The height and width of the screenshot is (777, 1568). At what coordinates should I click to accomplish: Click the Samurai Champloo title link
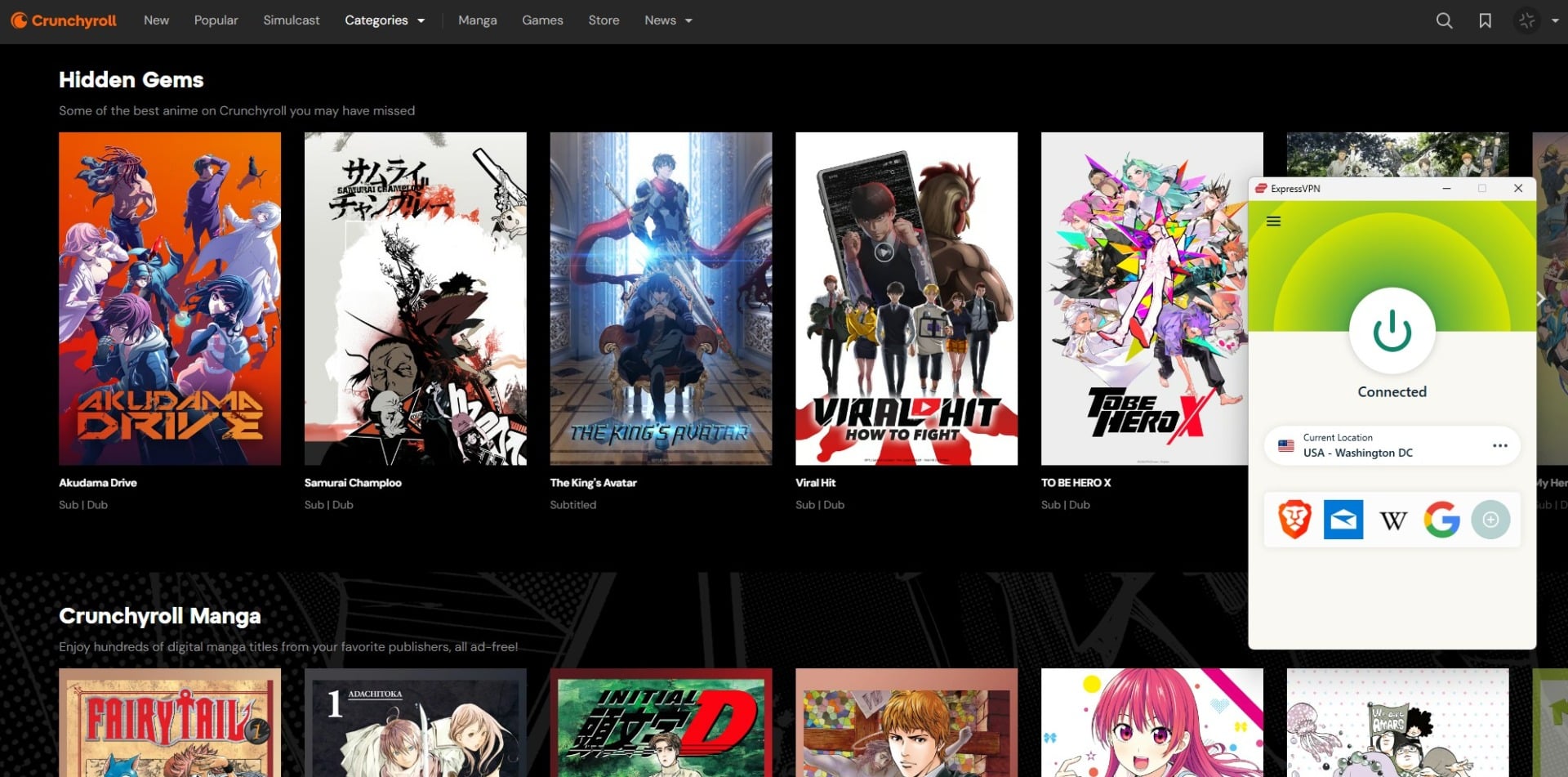pos(353,483)
